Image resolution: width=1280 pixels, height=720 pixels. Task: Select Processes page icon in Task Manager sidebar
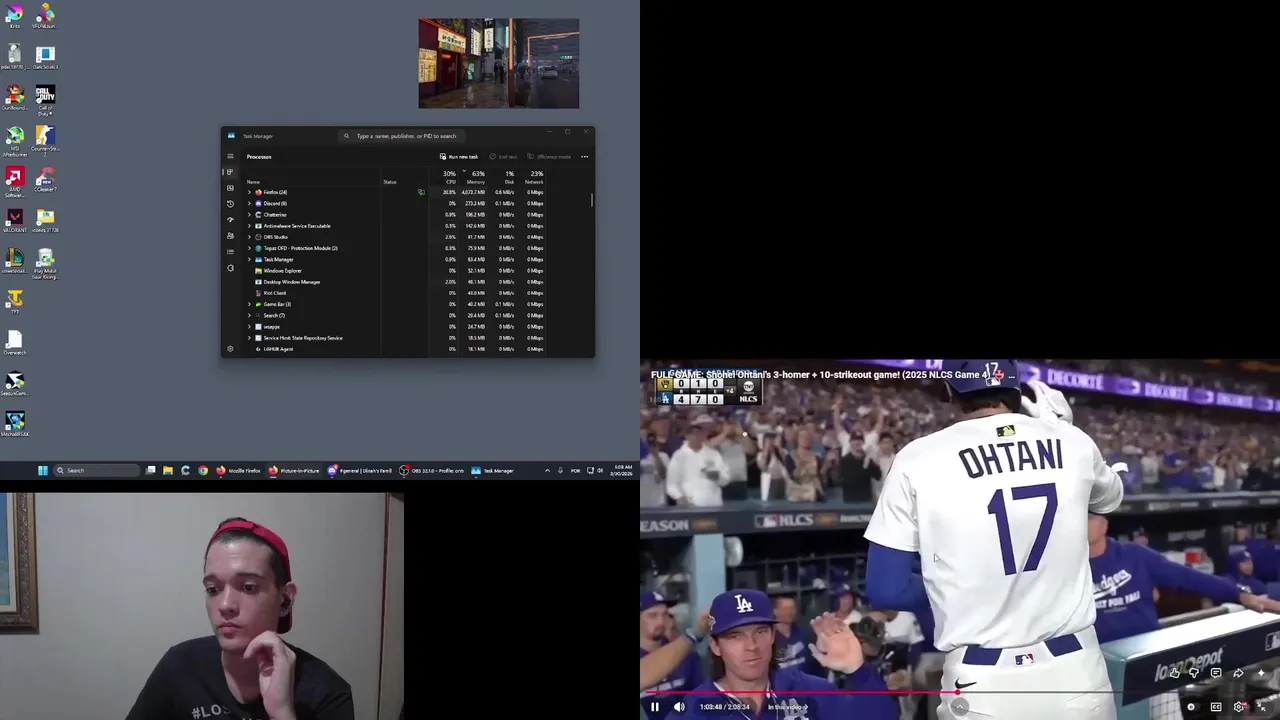230,172
